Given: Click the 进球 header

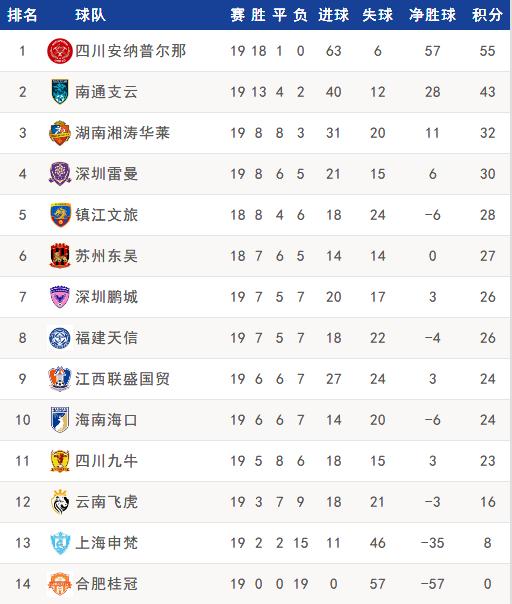Looking at the screenshot, I should pos(334,15).
